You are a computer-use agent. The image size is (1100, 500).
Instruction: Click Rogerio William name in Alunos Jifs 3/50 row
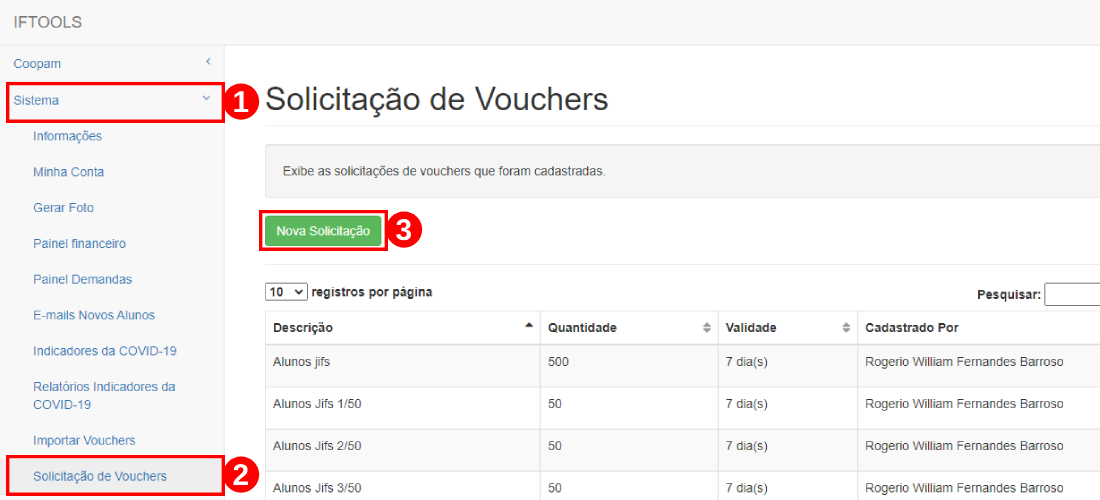[965, 487]
